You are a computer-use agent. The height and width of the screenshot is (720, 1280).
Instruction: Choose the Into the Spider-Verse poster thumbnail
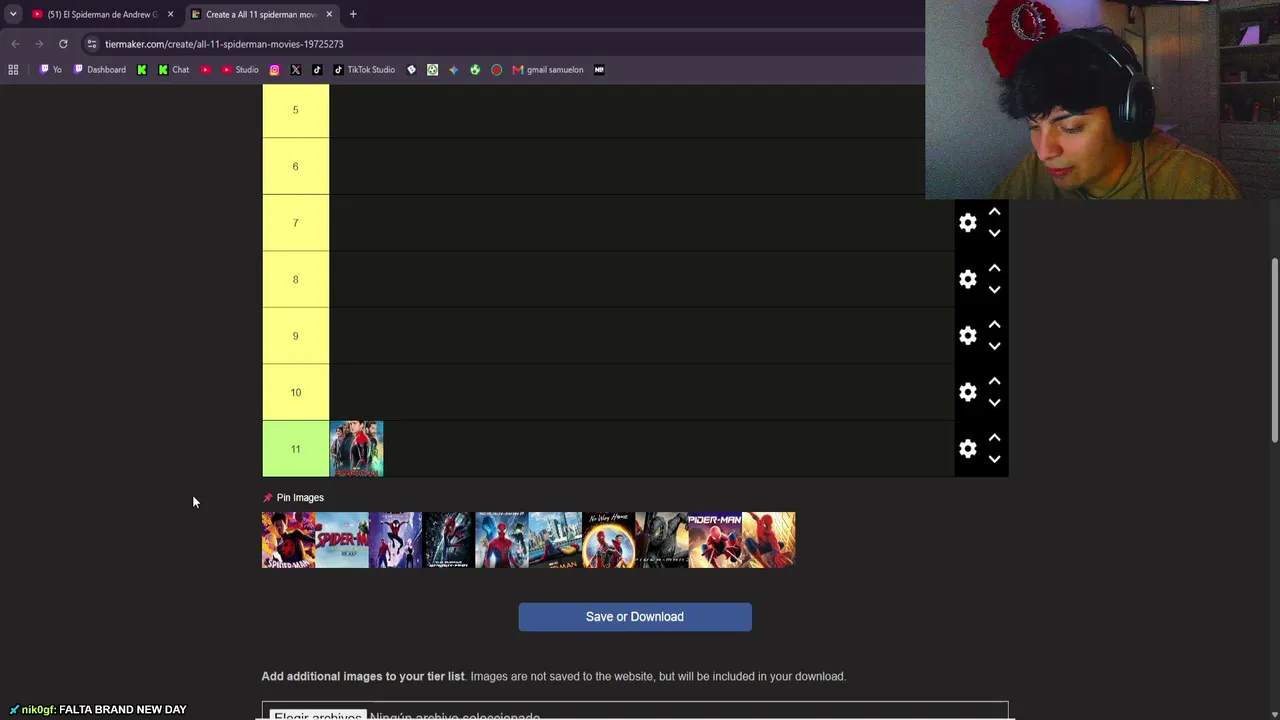click(395, 540)
